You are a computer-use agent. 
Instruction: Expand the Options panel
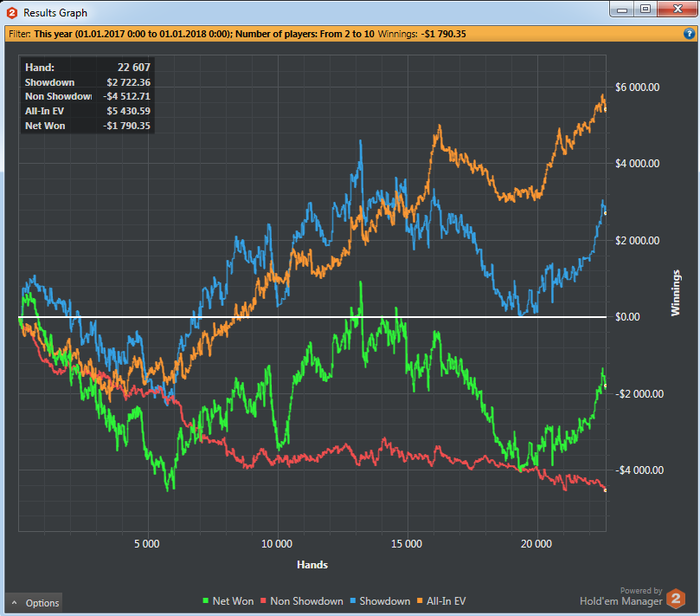point(34,603)
